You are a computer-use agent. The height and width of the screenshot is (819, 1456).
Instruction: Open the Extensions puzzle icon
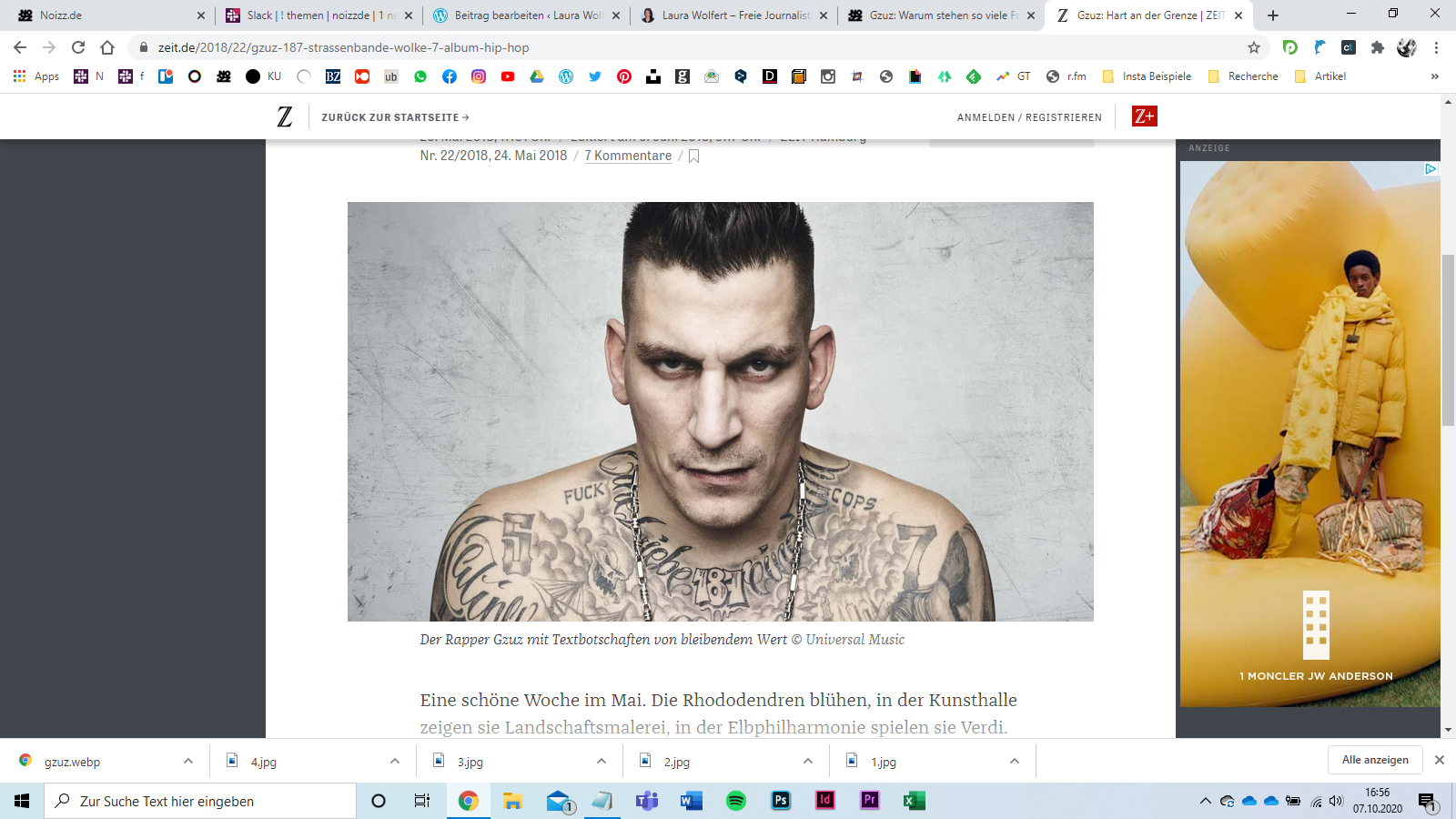coord(1378,47)
